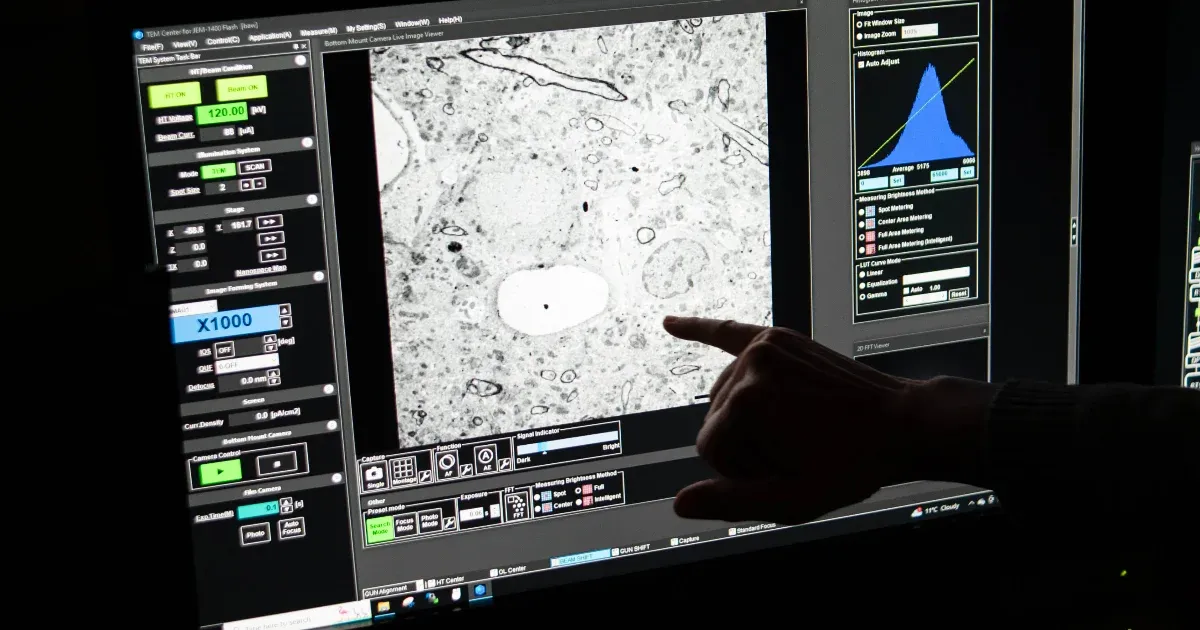Click the second stage fast-forward arrow button
1200x630 pixels.
click(x=271, y=239)
